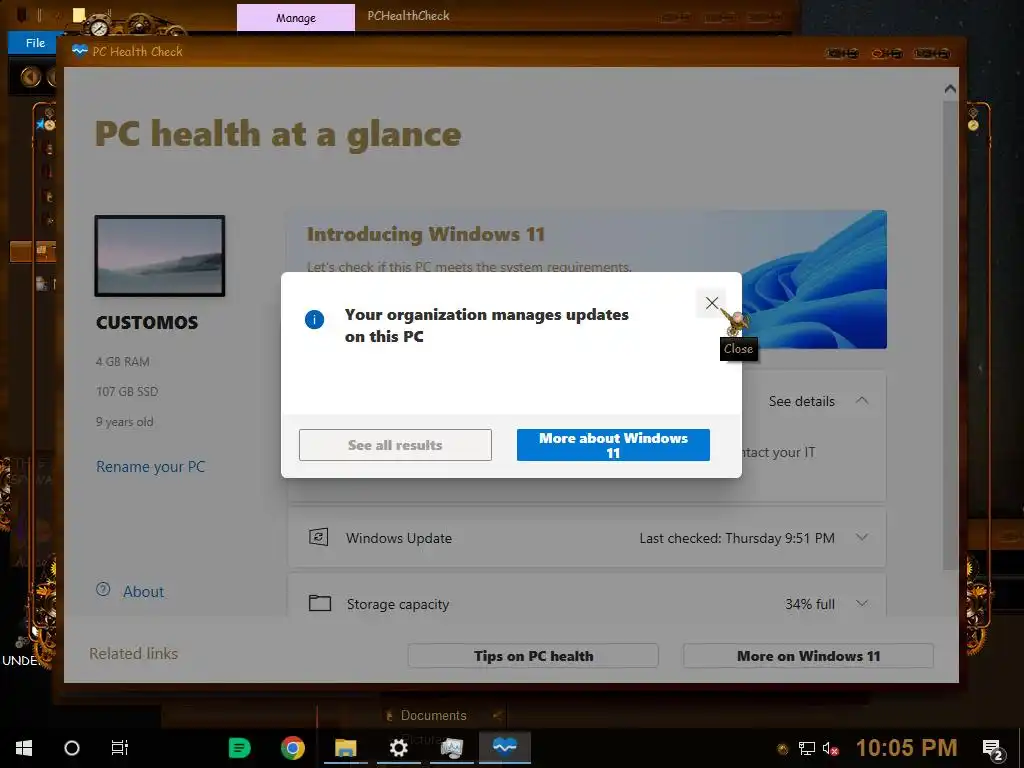Image resolution: width=1024 pixels, height=768 pixels.
Task: Click the Documents item behind the window
Action: [434, 715]
